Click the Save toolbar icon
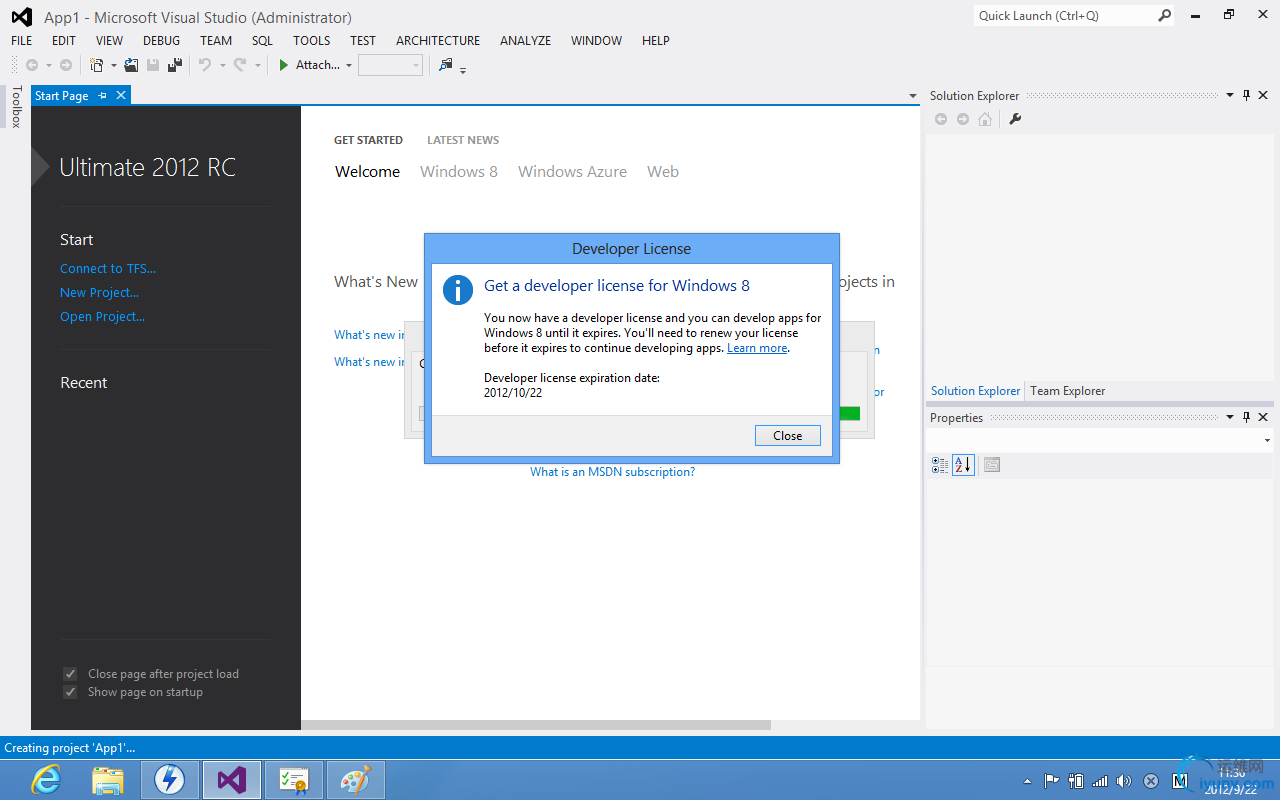This screenshot has height=800, width=1280. click(153, 65)
